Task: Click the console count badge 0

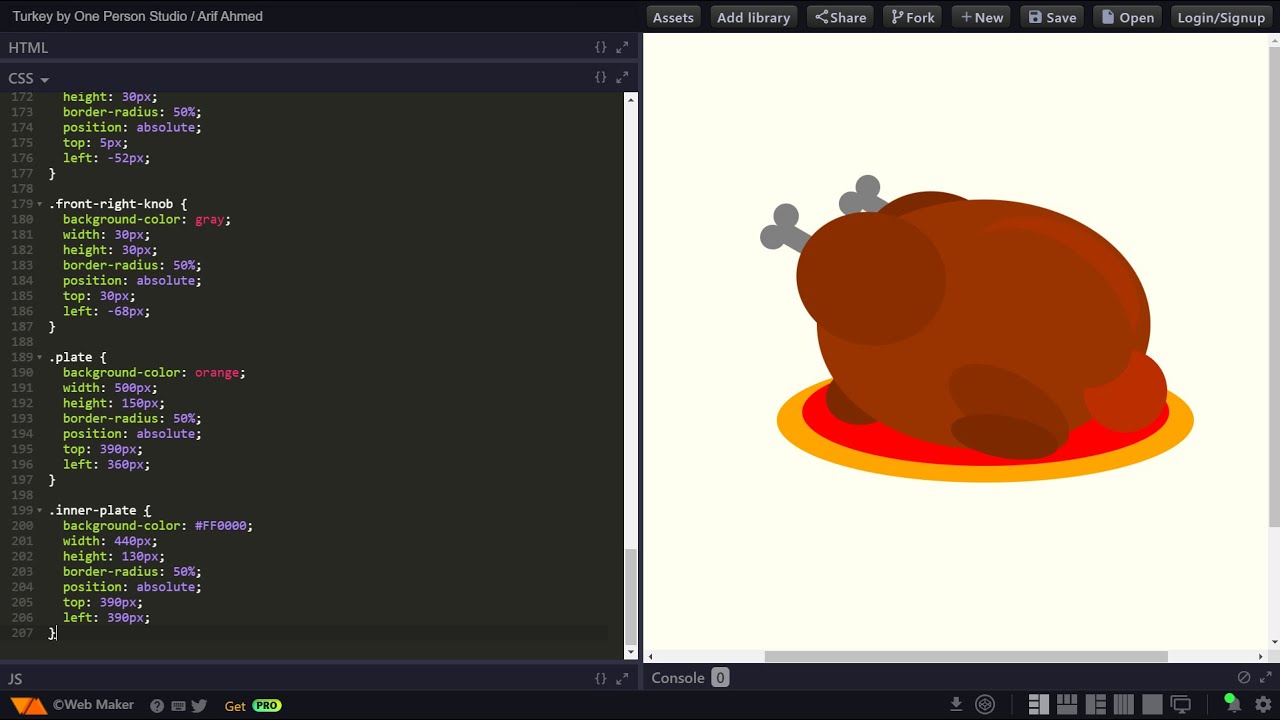Action: (x=719, y=678)
